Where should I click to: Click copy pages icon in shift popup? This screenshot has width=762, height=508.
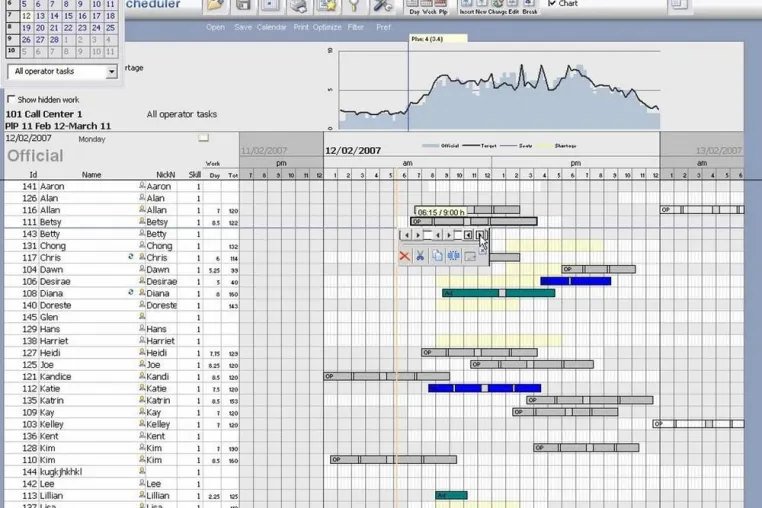437,256
